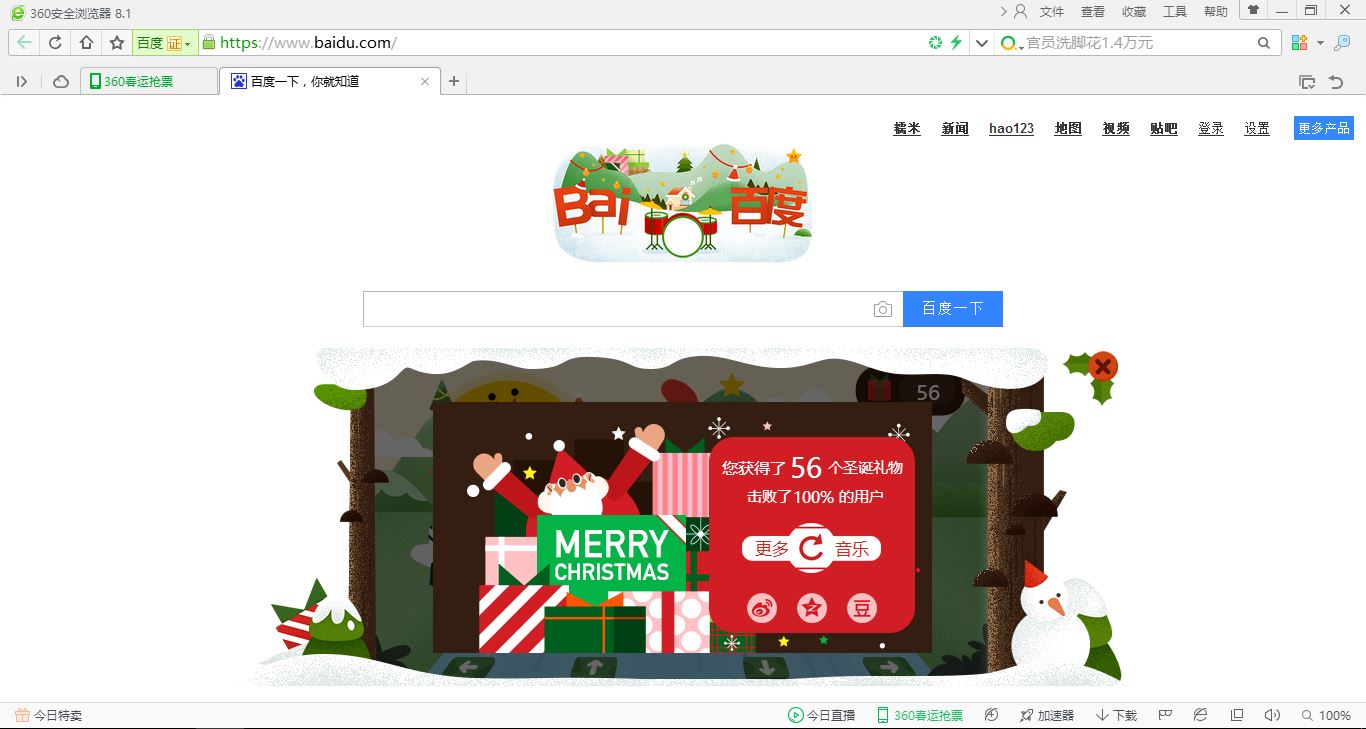Toggle page sound with the speaker icon
This screenshot has width=1366, height=729.
coord(1272,715)
